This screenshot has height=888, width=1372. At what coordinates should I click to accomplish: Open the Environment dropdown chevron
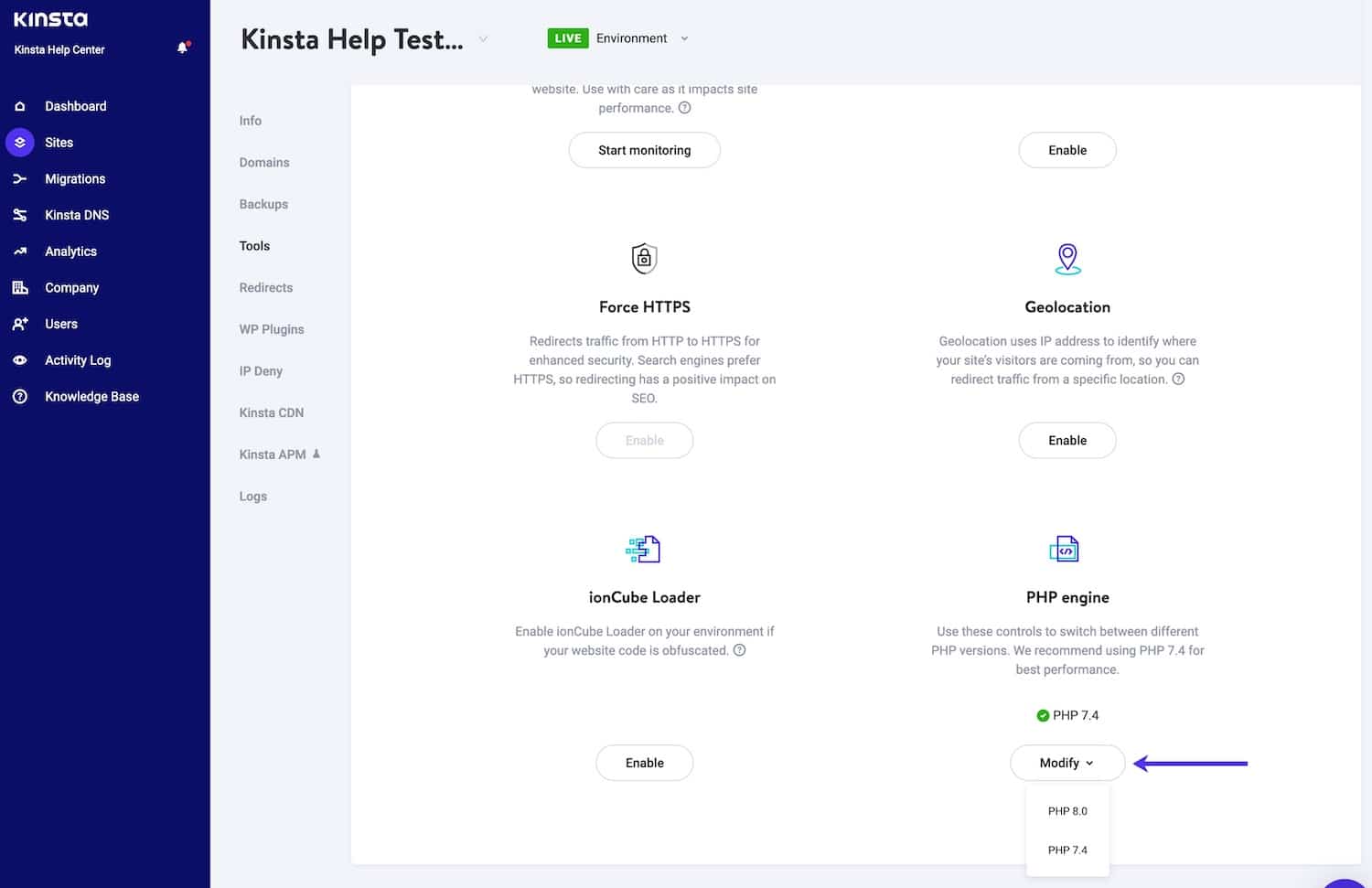click(684, 38)
